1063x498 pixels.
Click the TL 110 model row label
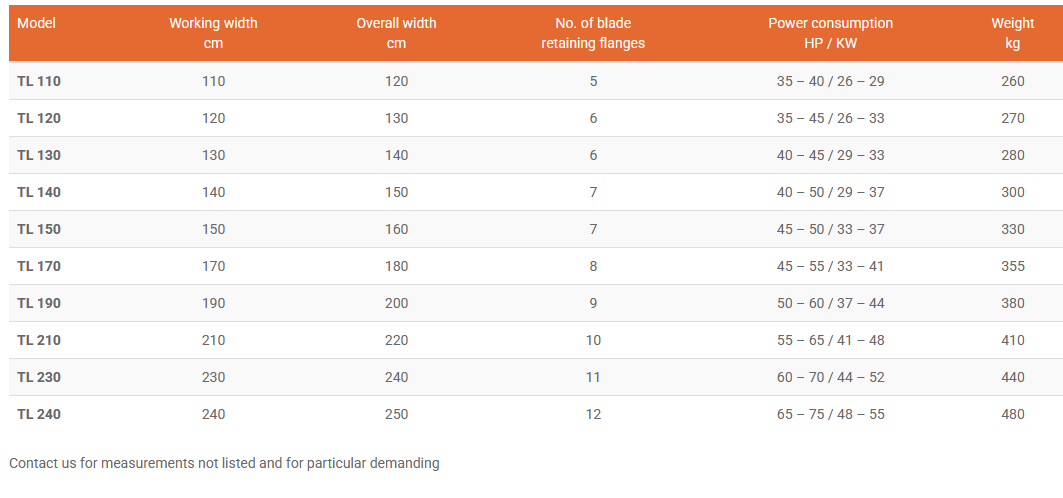pos(39,81)
